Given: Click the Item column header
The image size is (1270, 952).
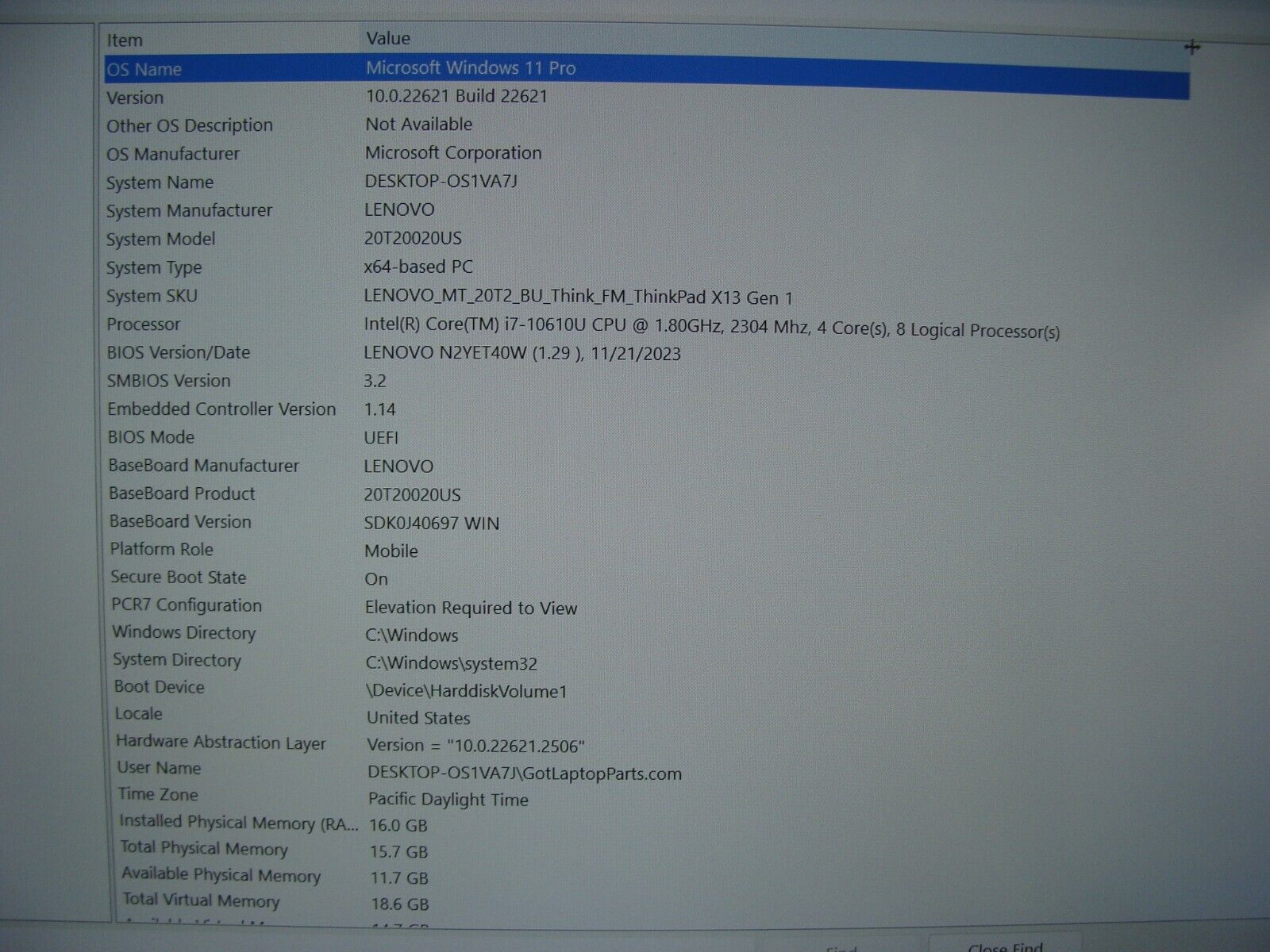Looking at the screenshot, I should [x=125, y=40].
